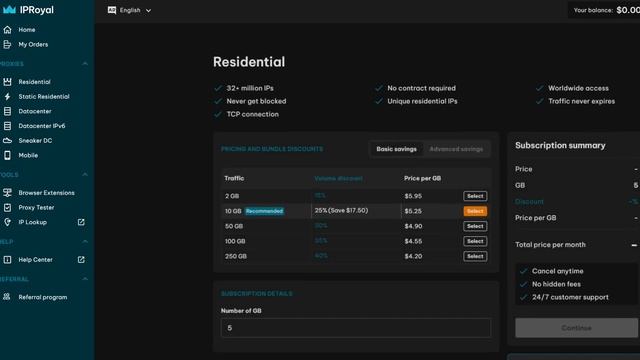This screenshot has width=640, height=360.
Task: Select the Mobile phone icon
Action: (7, 155)
